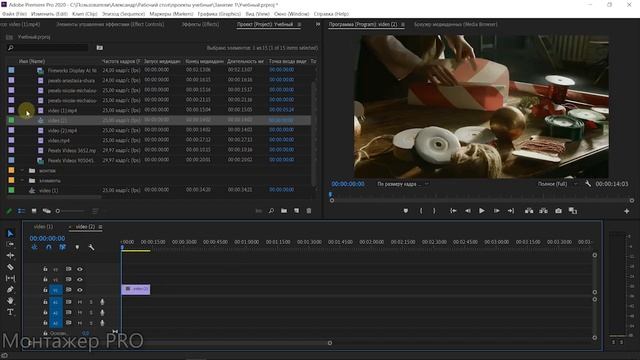Create new search bin from query
Image resolution: width=640 pixels, height=360 pixels.
click(100, 48)
